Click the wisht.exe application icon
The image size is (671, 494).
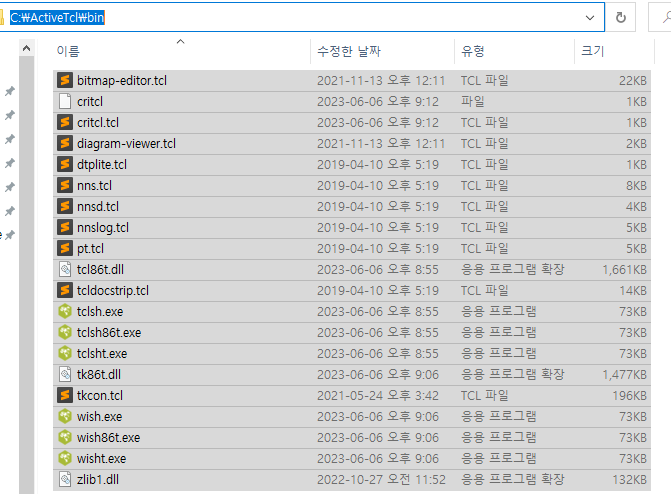point(65,458)
